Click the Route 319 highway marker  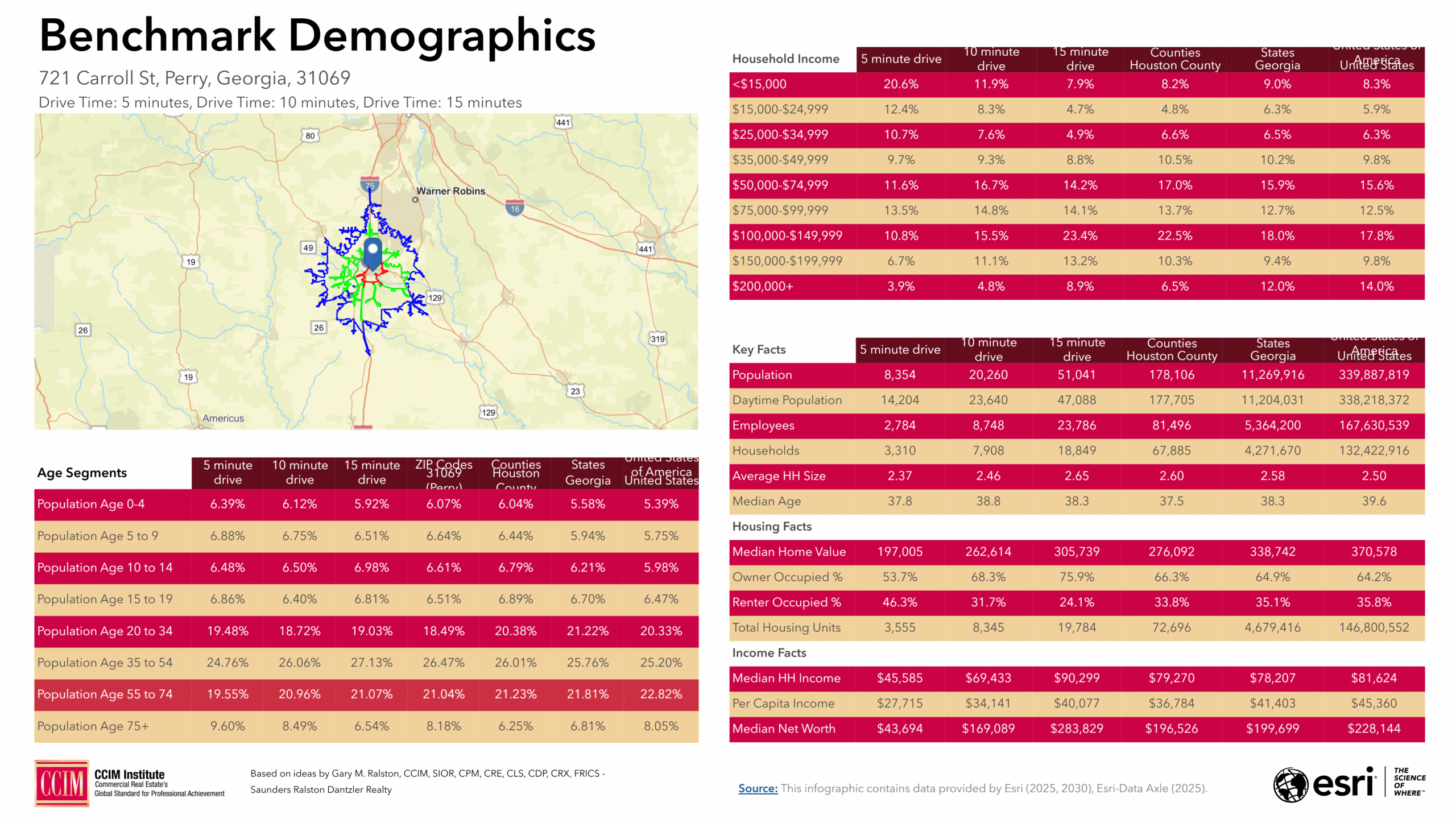click(657, 339)
